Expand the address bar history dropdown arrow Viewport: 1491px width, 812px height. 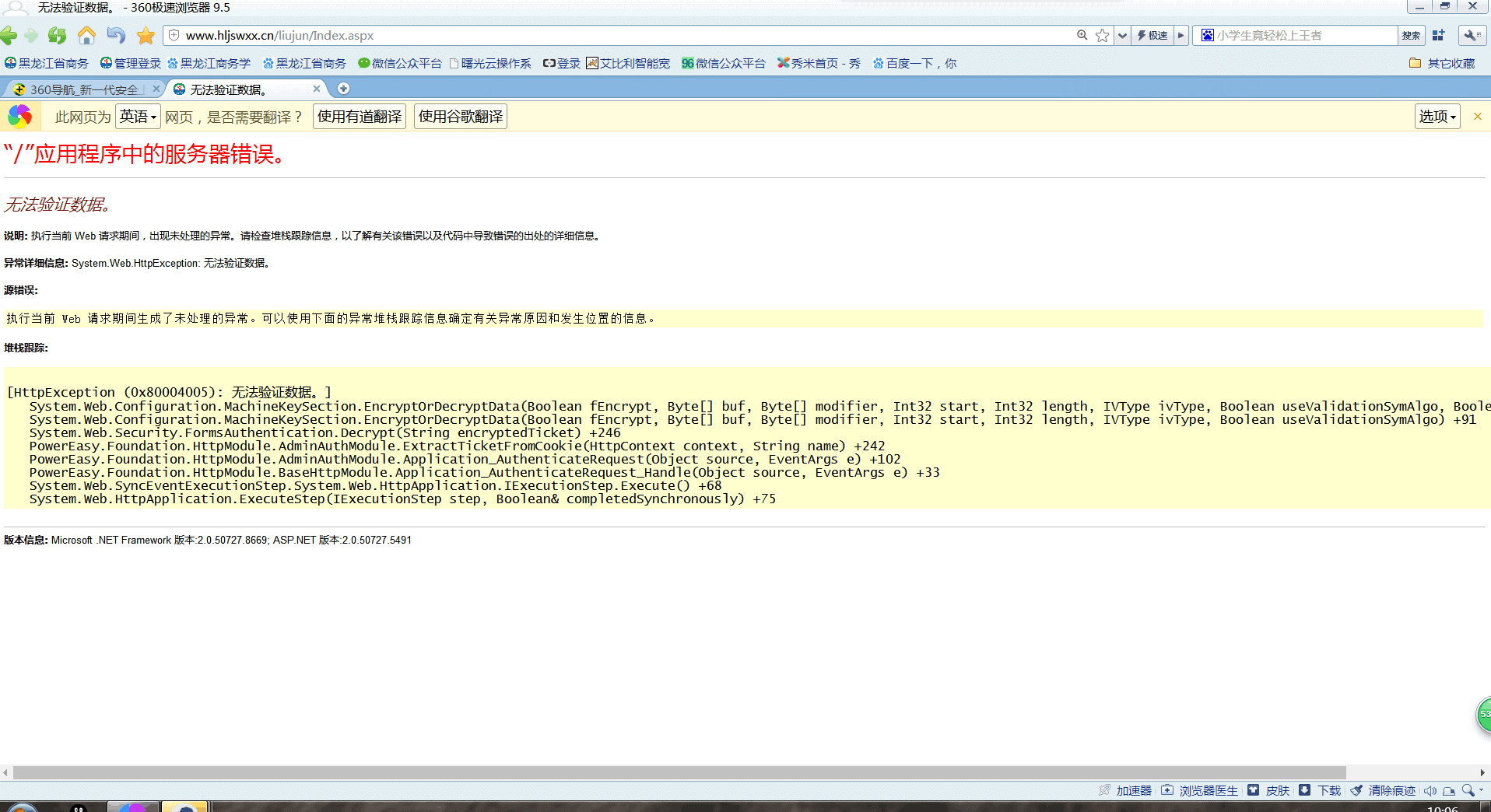pyautogui.click(x=1122, y=36)
